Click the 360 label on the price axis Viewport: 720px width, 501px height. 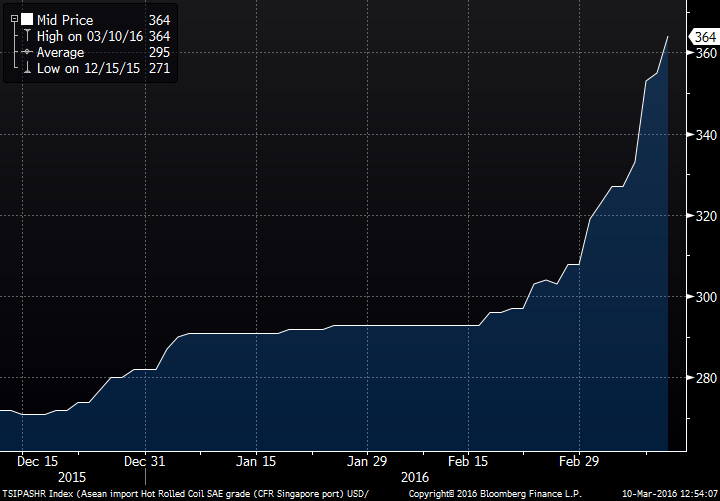[x=704, y=53]
